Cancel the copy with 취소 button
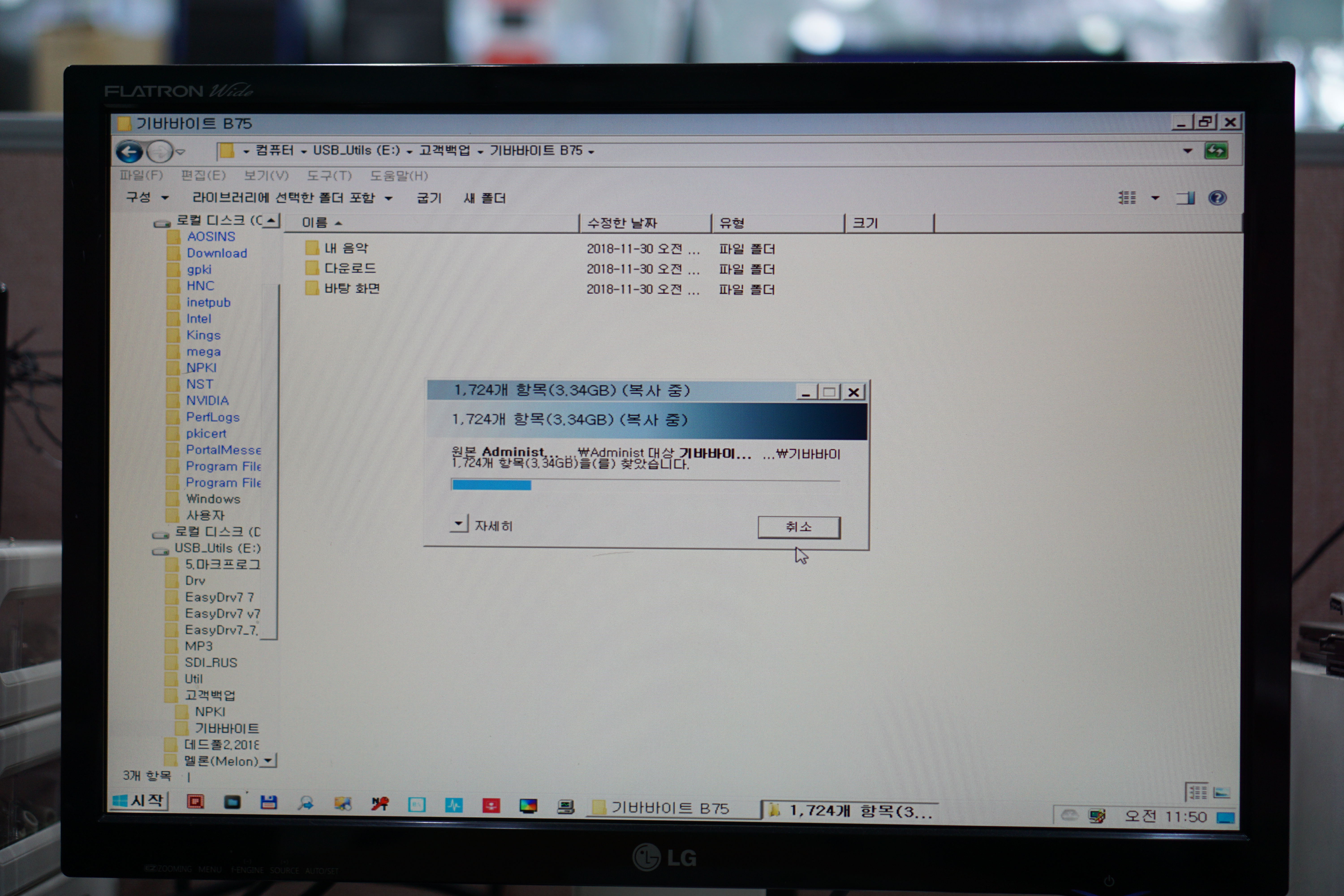 click(x=798, y=527)
